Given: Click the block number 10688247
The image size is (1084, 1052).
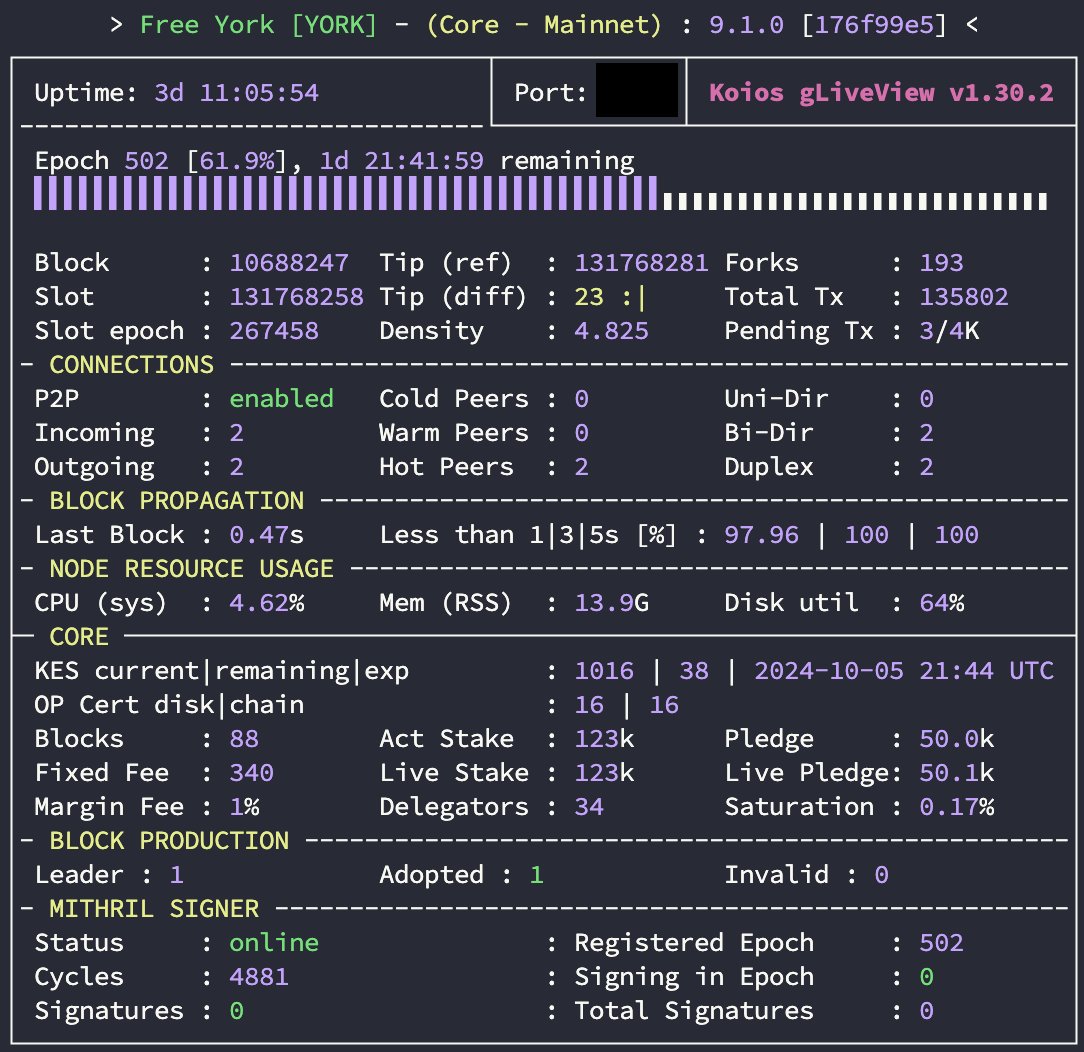Looking at the screenshot, I should coord(289,263).
